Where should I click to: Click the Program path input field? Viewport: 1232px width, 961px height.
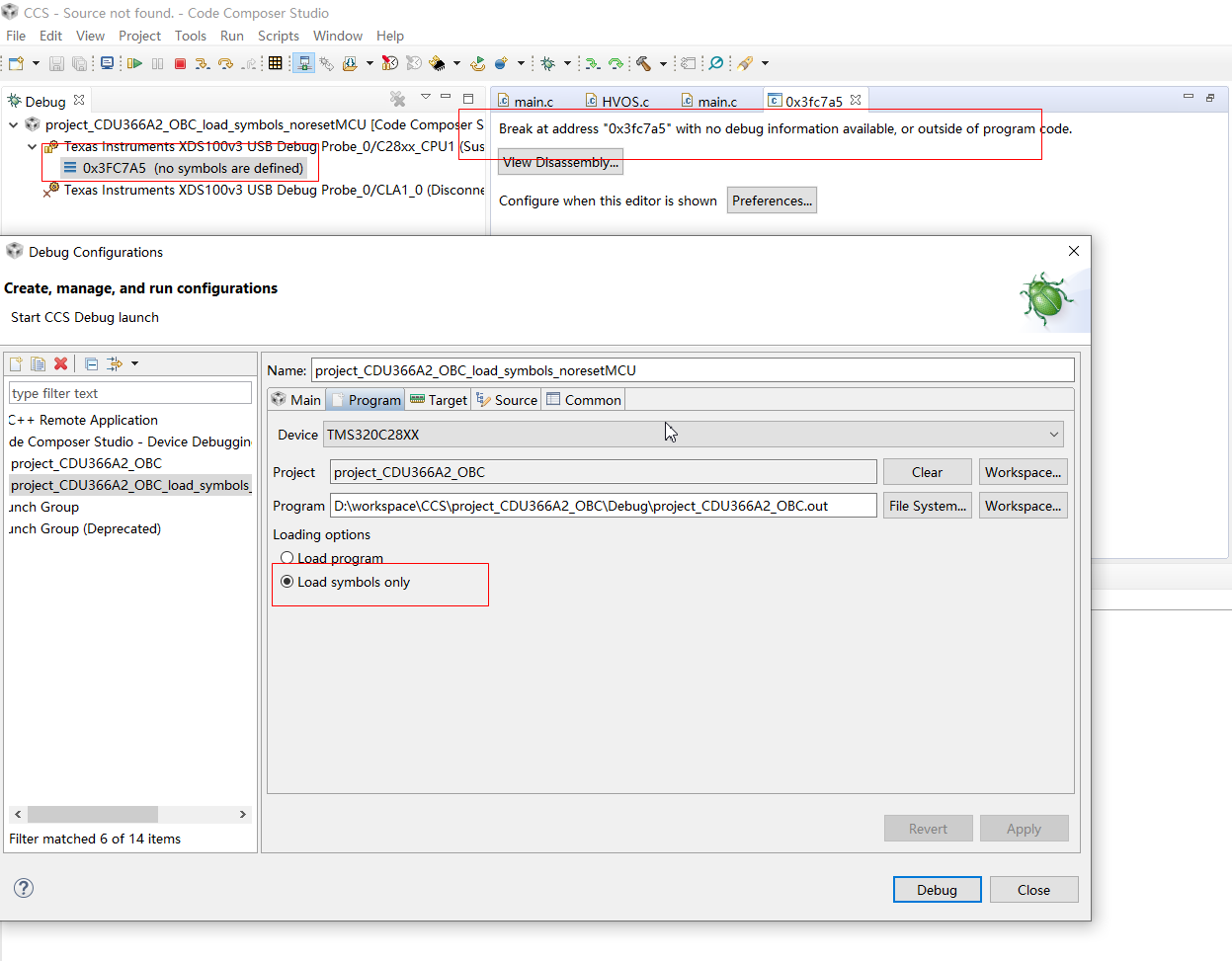coord(603,506)
